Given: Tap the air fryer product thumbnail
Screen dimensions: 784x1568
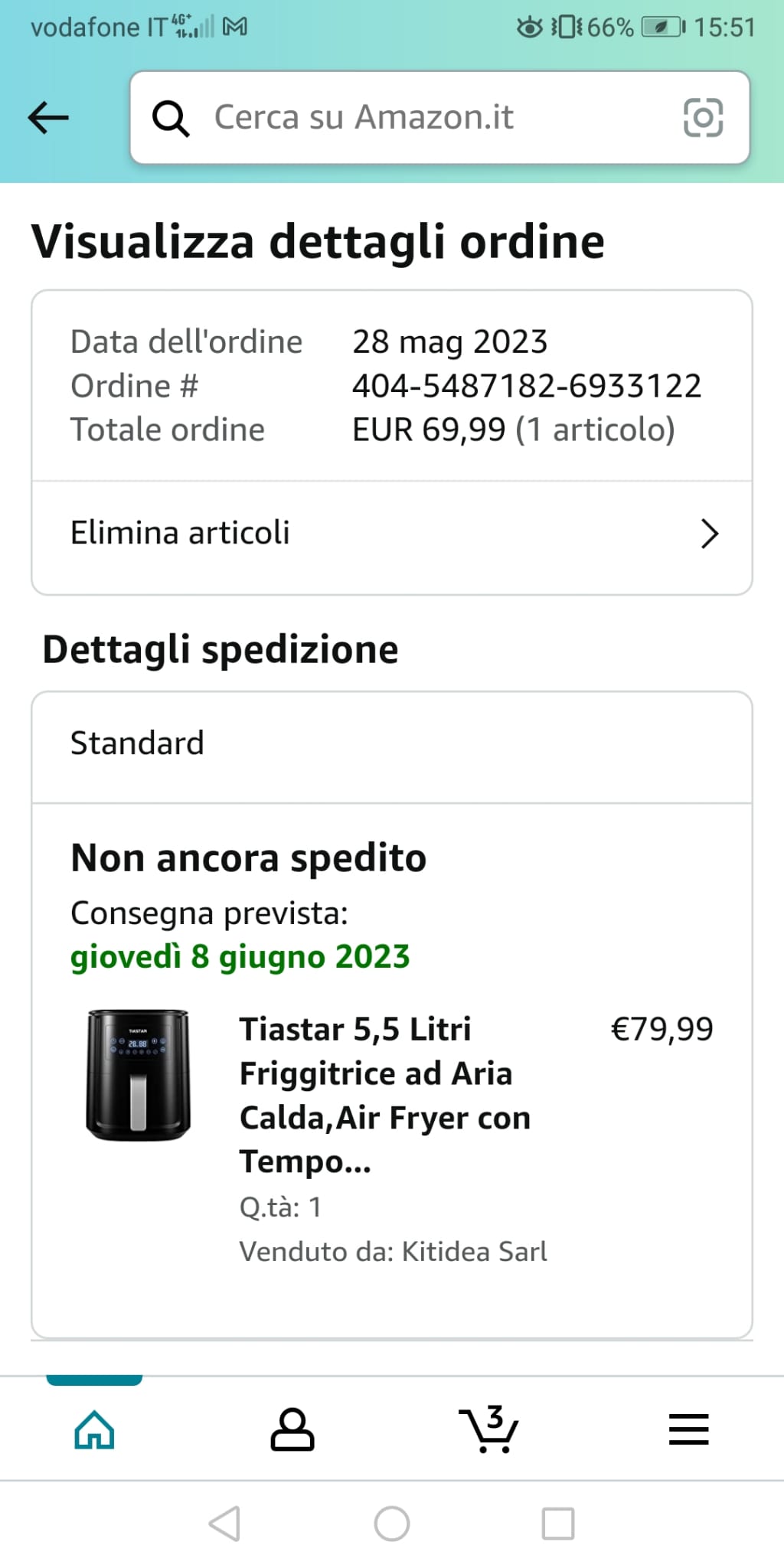Looking at the screenshot, I should [138, 1075].
